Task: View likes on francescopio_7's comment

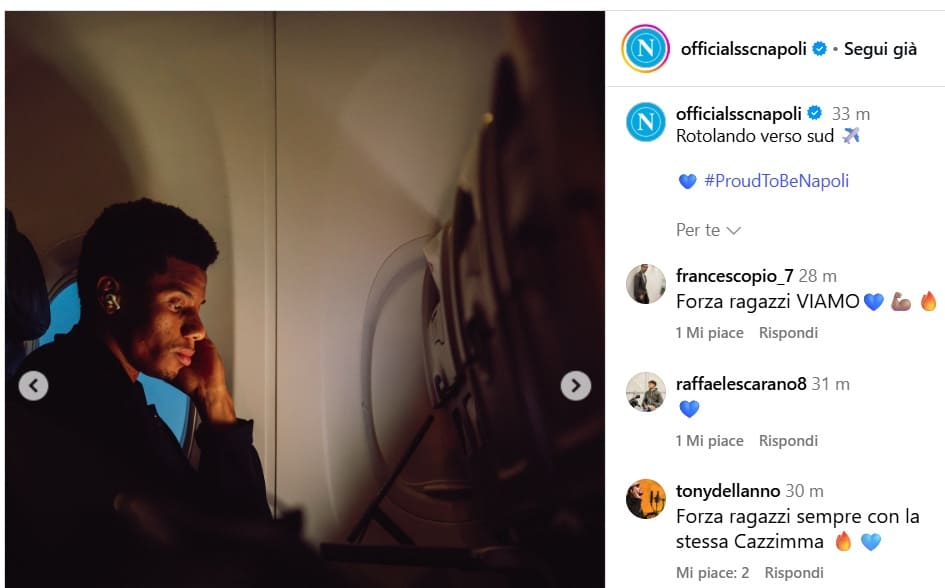Action: (709, 332)
